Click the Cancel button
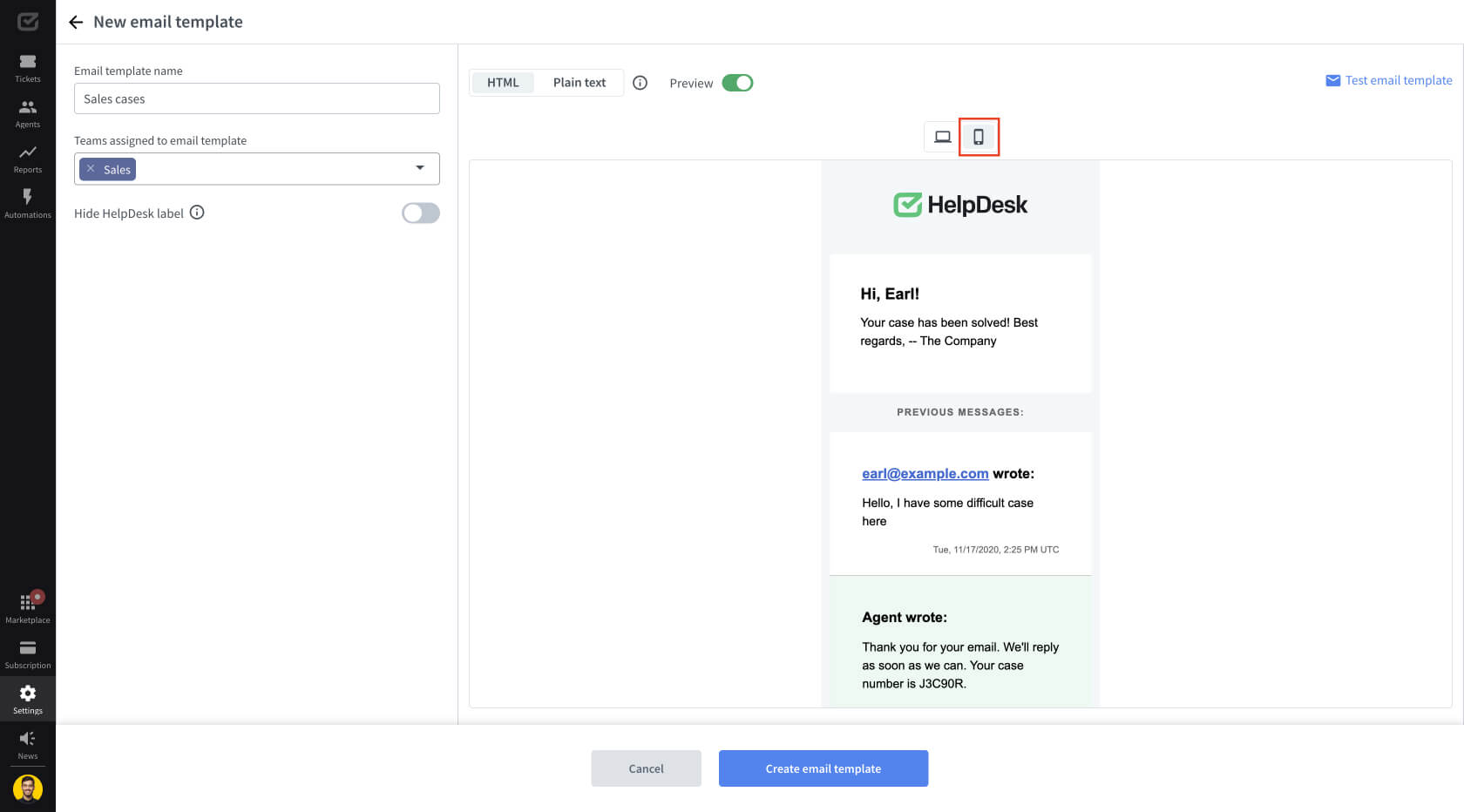This screenshot has height=812, width=1464. point(646,768)
